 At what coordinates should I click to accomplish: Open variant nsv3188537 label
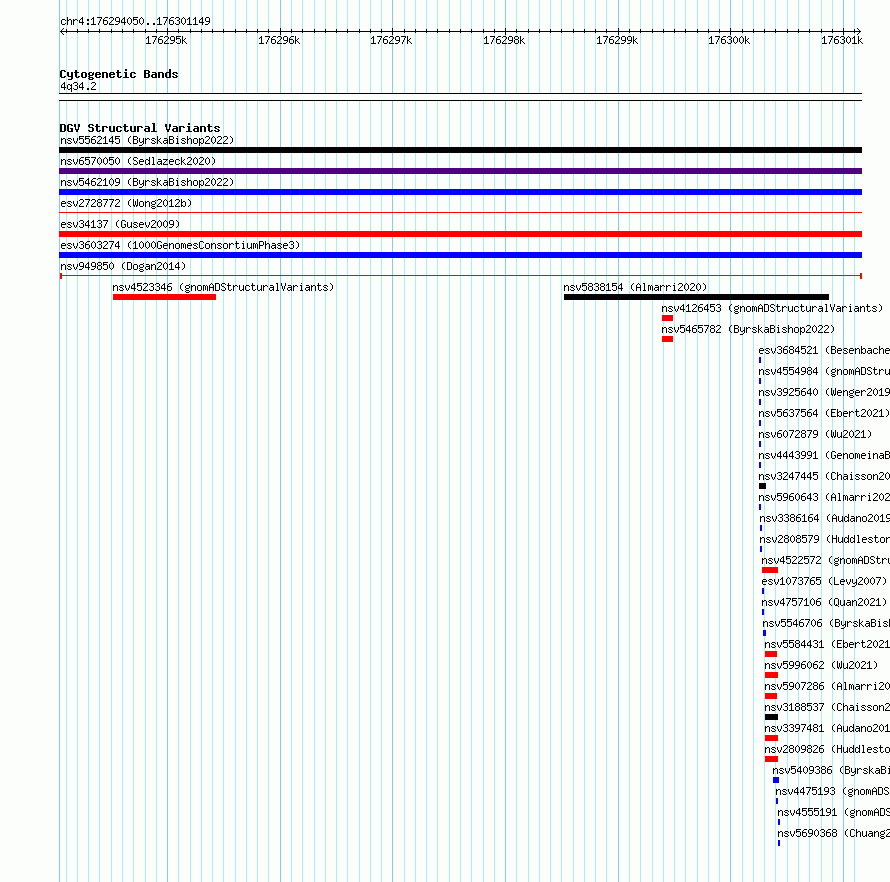click(x=827, y=707)
